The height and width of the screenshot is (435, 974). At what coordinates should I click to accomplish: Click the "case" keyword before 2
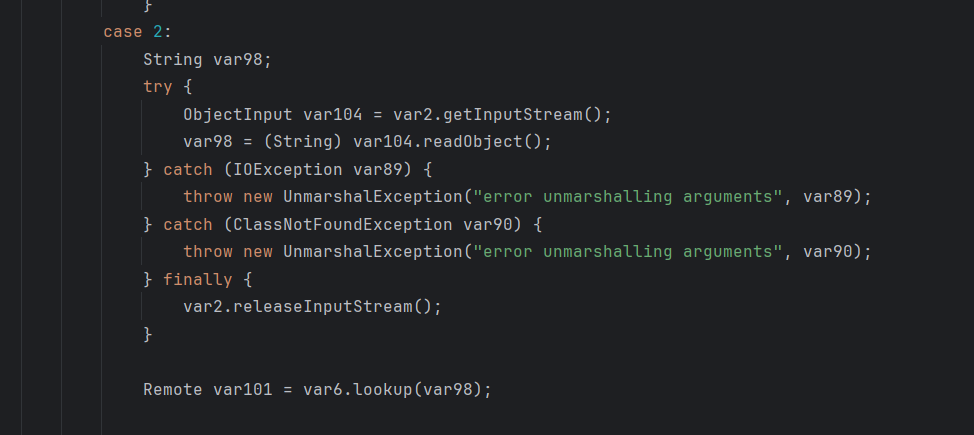click(x=123, y=32)
